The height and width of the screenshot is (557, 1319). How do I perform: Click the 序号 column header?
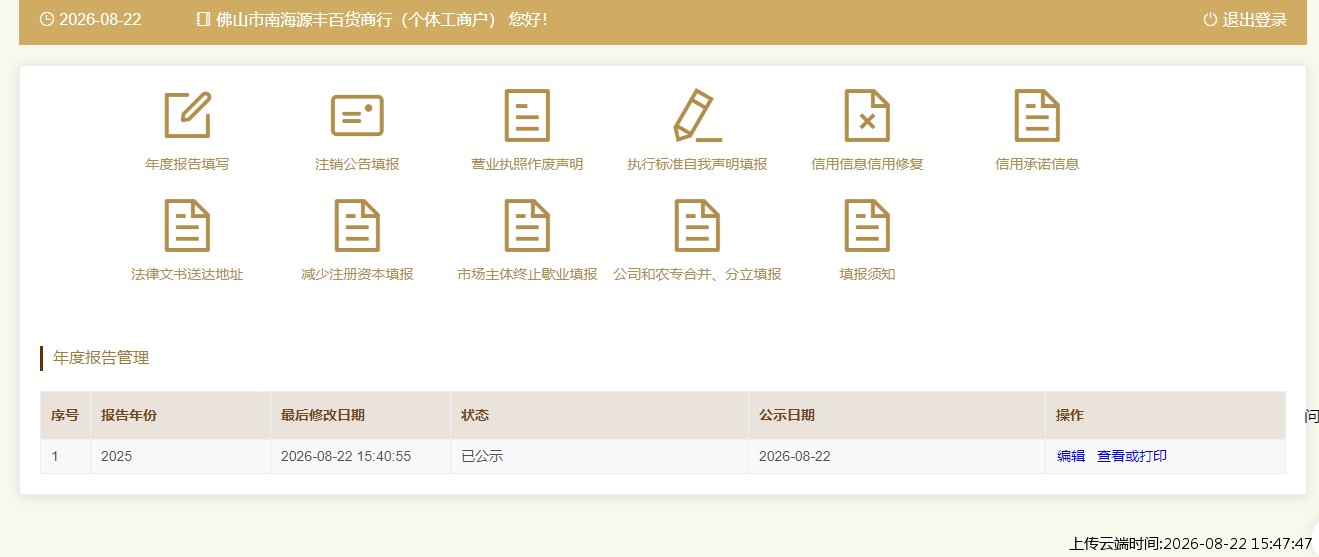click(x=65, y=415)
